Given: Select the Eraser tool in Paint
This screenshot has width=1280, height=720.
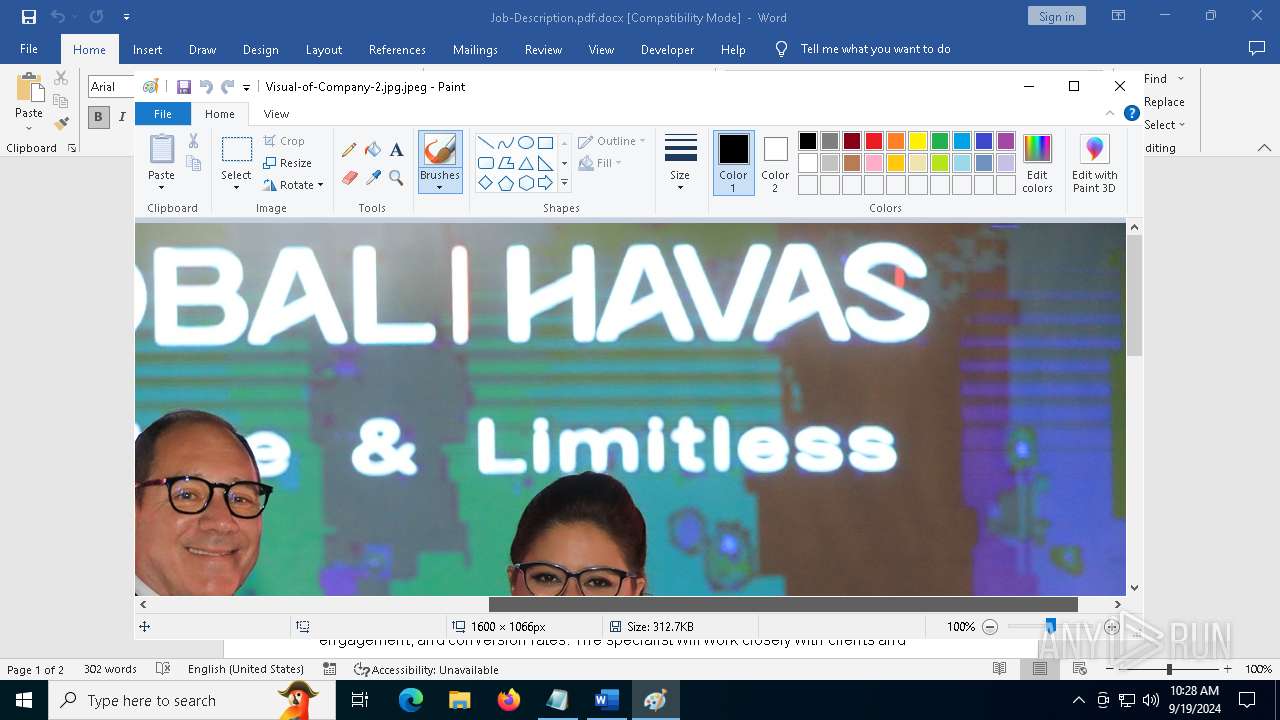Looking at the screenshot, I should [349, 178].
